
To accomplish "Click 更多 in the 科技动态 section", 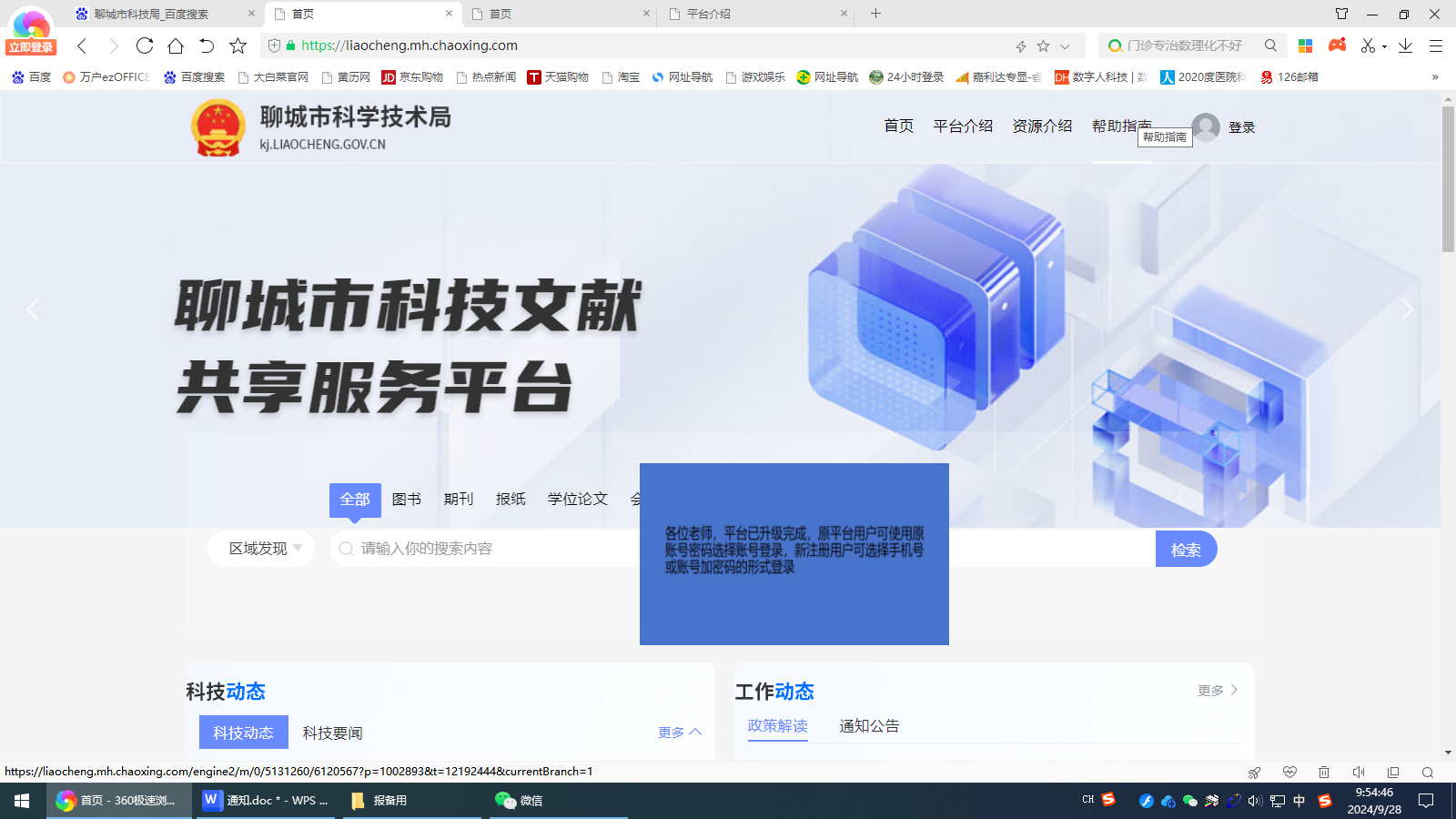I will click(x=679, y=733).
